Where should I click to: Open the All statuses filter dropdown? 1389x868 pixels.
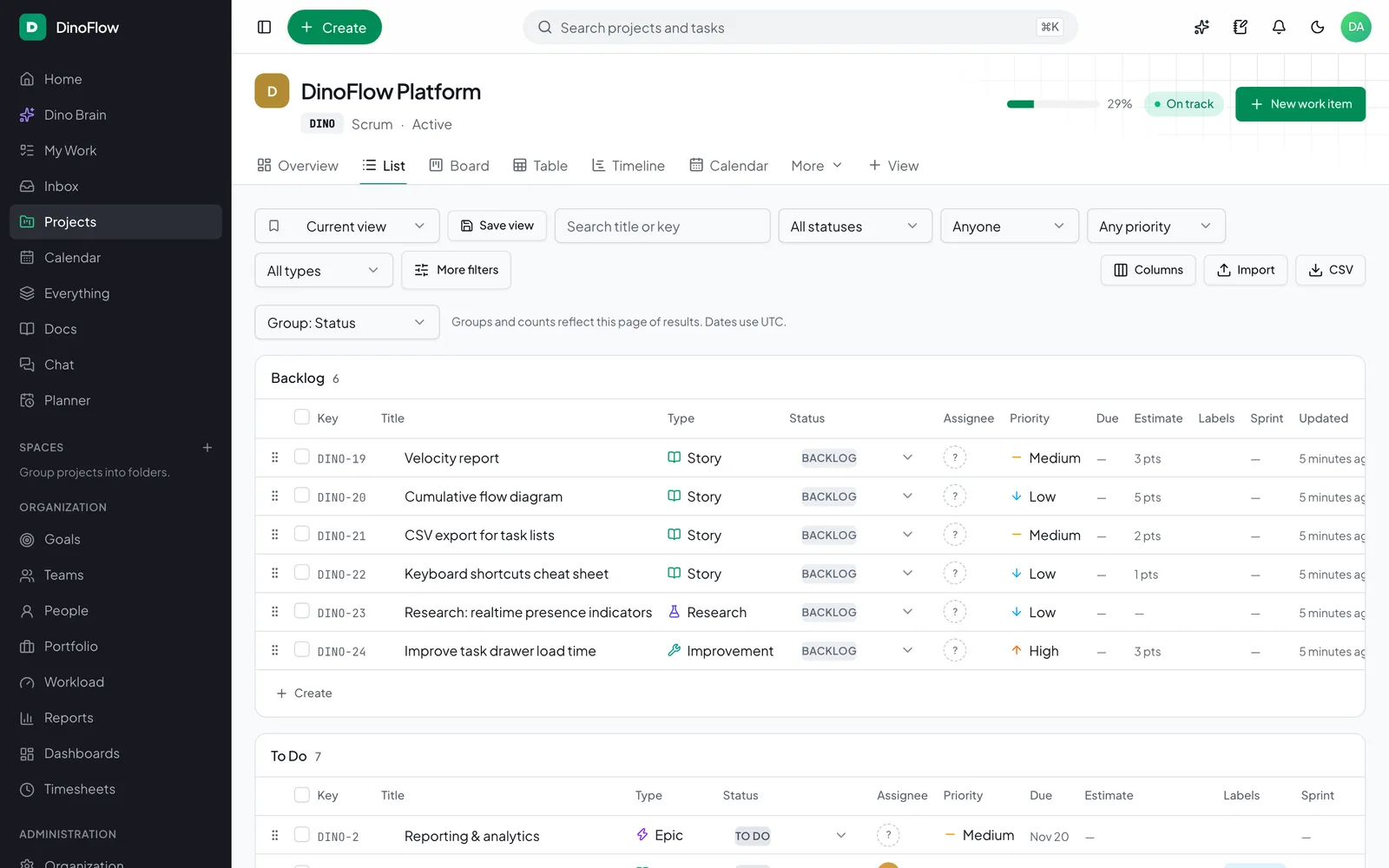tap(855, 226)
